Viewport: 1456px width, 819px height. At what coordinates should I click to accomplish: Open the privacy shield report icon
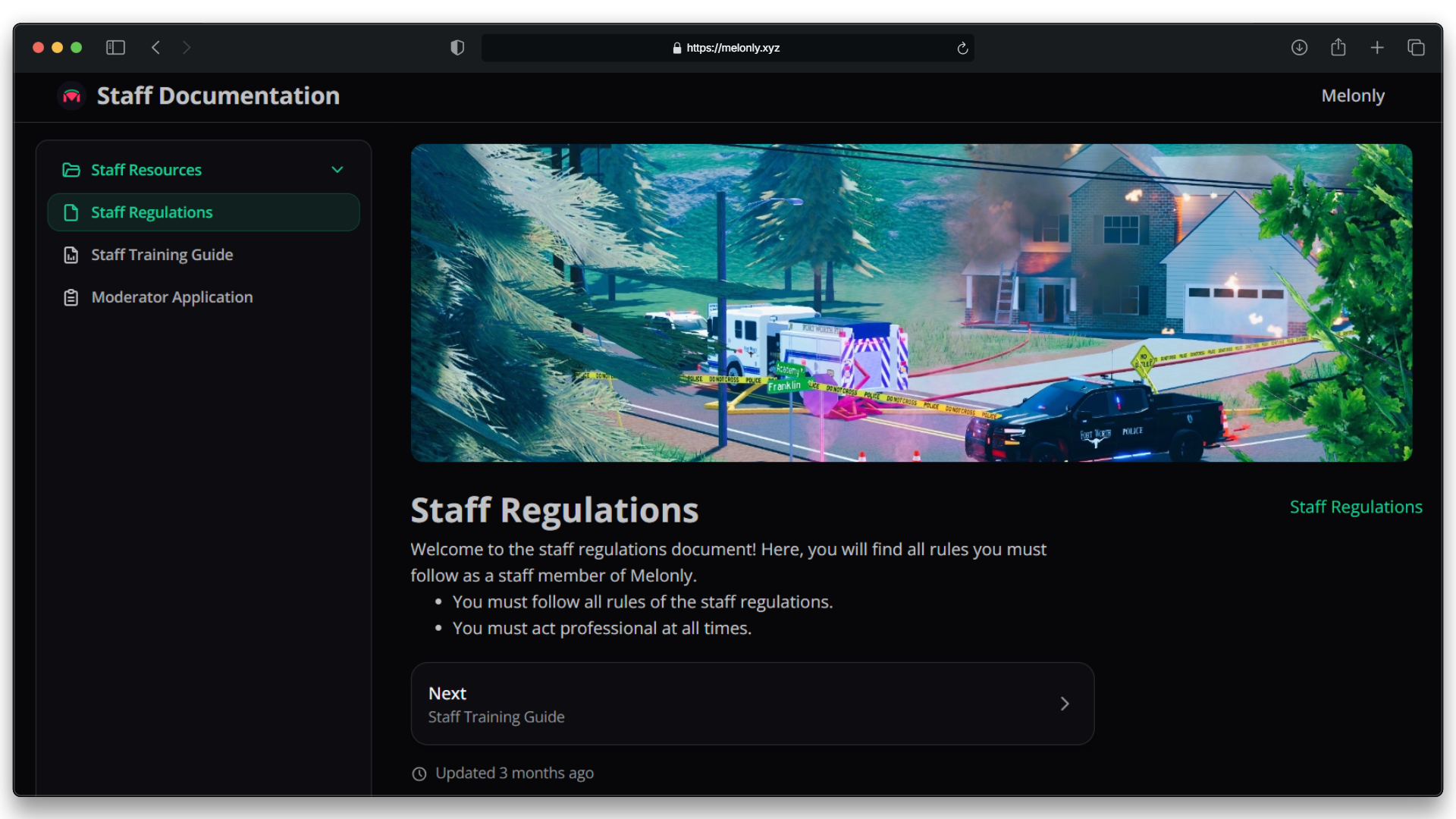457,48
